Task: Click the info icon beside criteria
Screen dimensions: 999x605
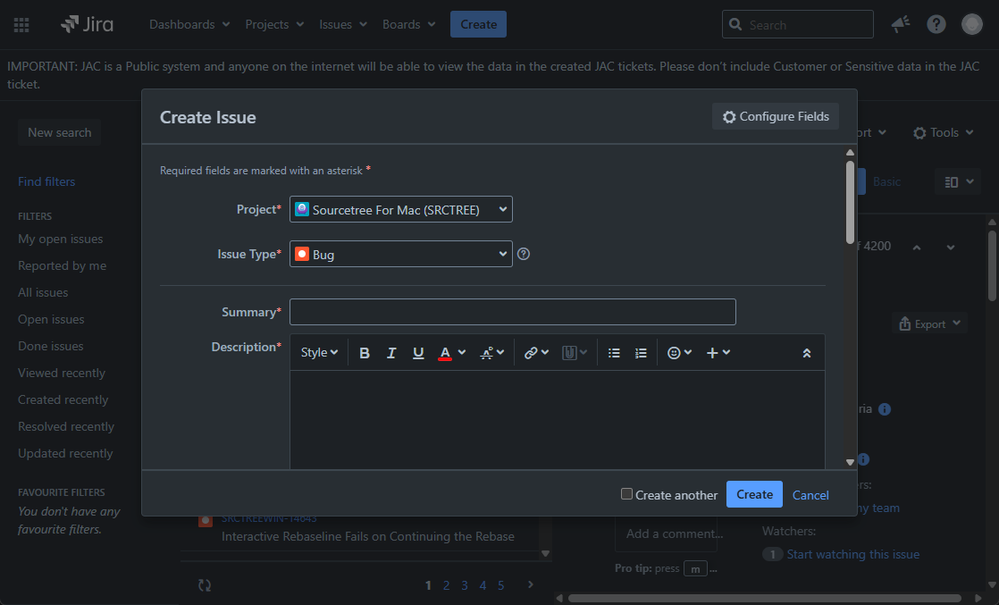Action: coord(884,409)
